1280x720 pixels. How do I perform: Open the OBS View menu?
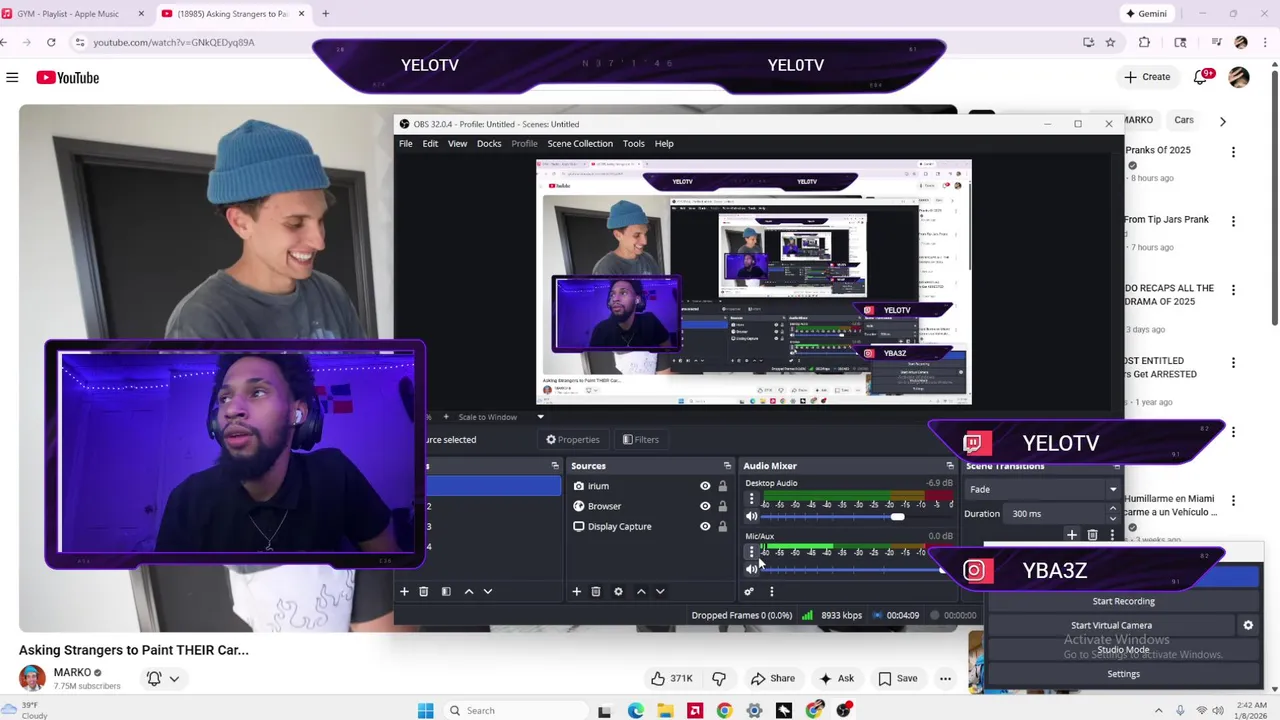[457, 143]
